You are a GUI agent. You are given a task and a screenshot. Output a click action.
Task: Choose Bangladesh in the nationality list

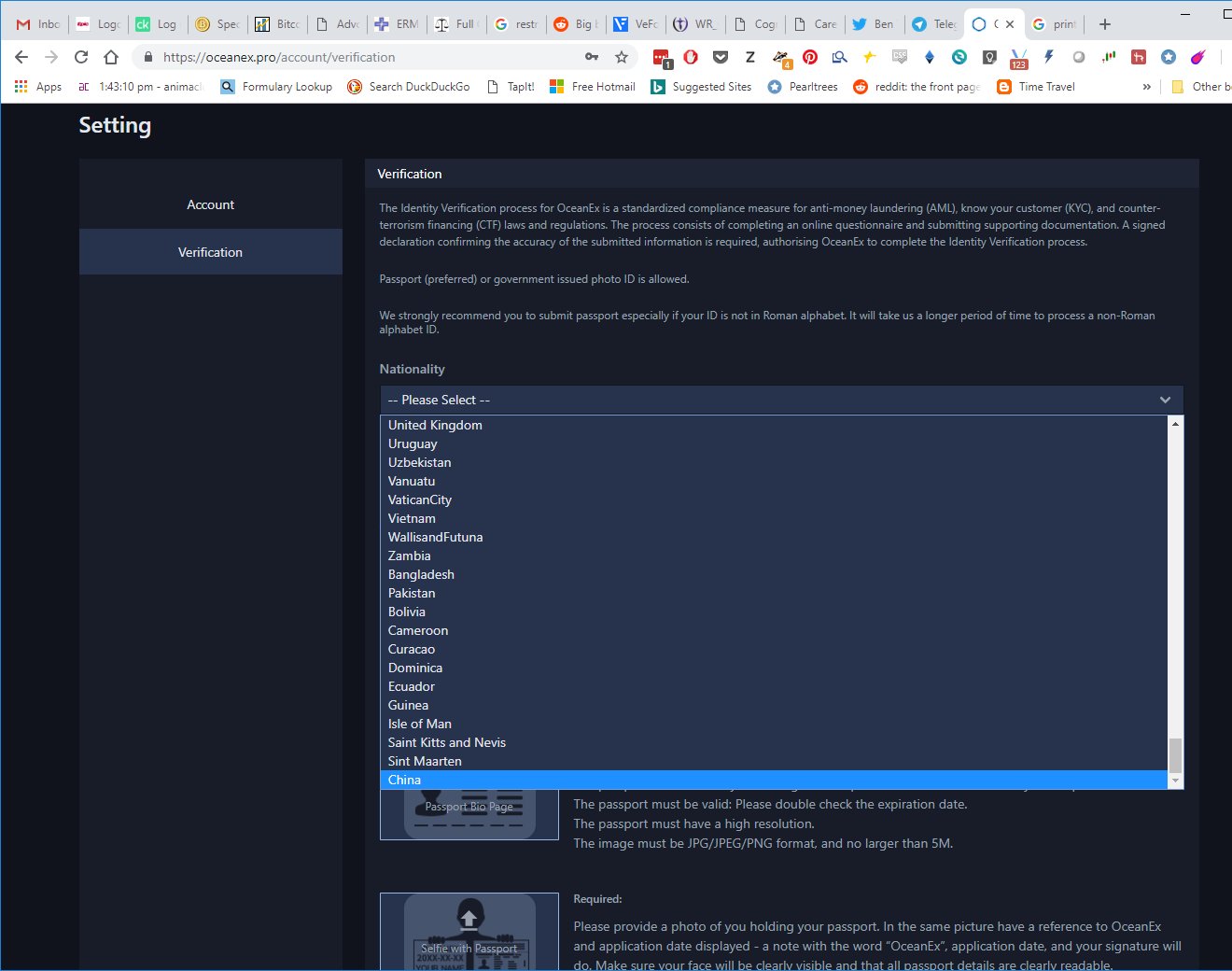(x=774, y=574)
